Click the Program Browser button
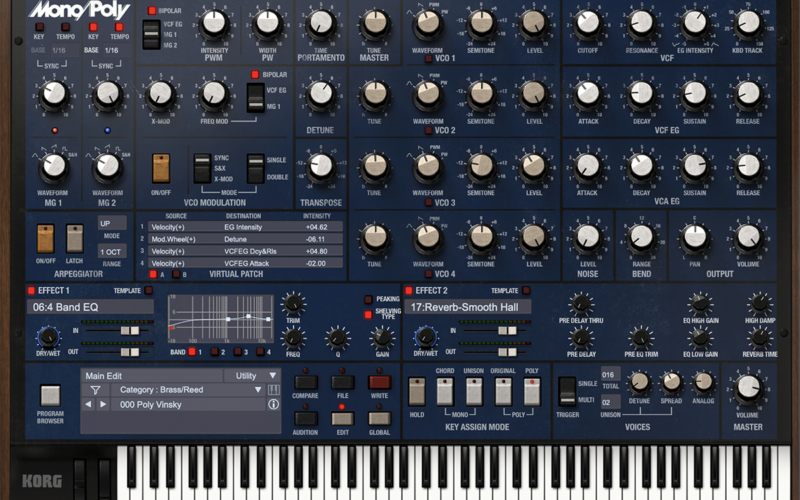Viewport: 800px width, 500px height. coord(50,395)
